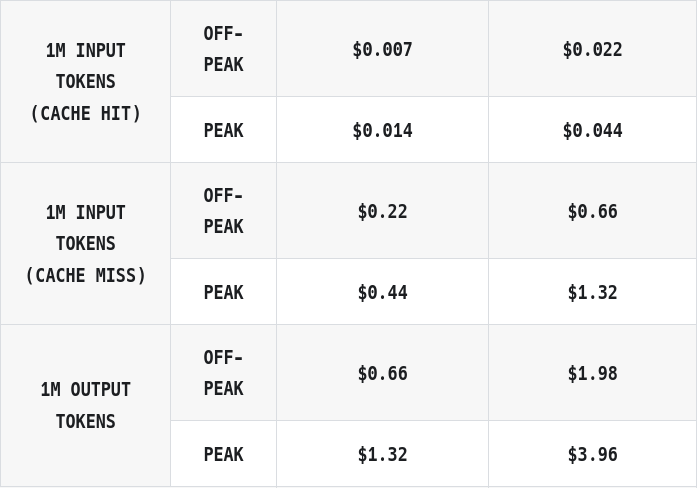Select the $0.022 price cell

pos(593,49)
